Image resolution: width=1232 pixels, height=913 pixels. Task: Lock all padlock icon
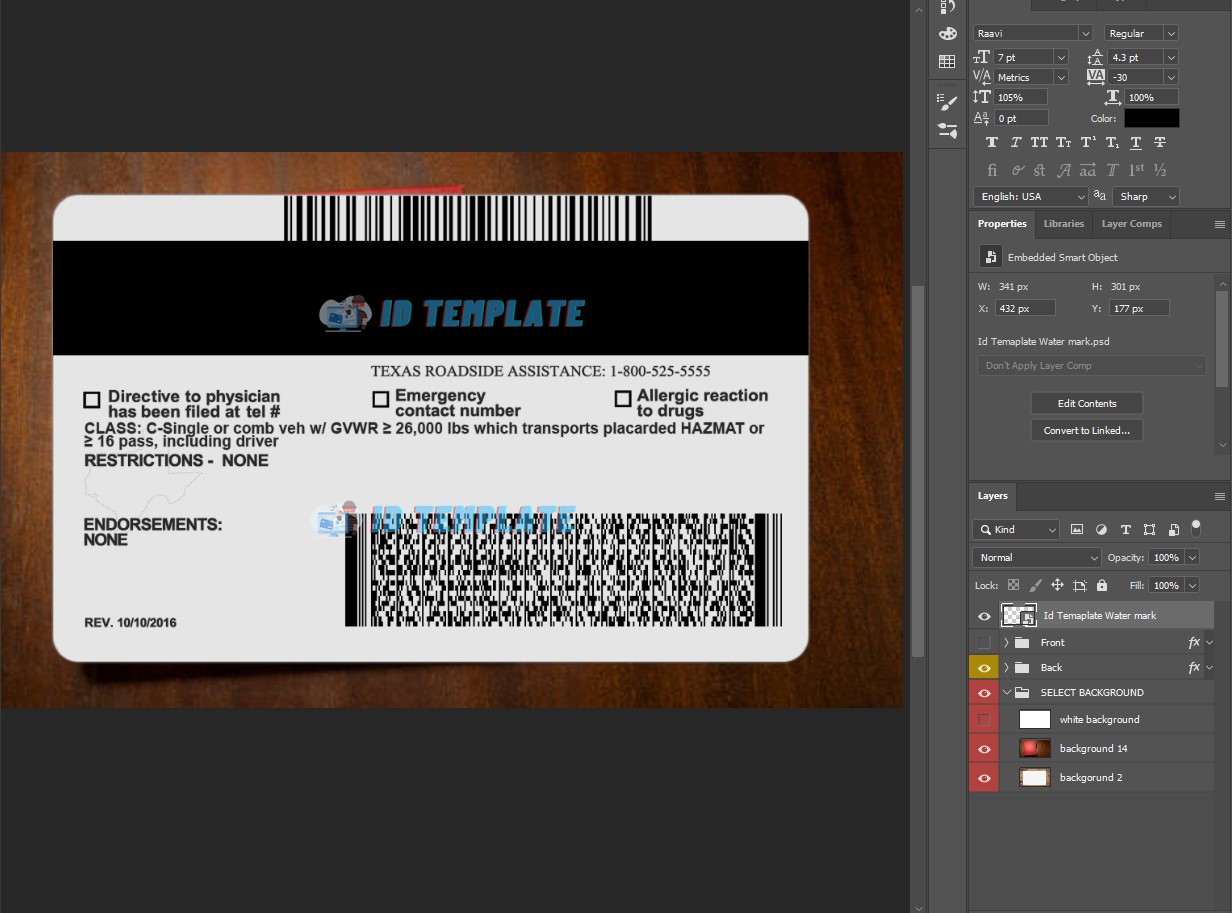pos(1102,585)
